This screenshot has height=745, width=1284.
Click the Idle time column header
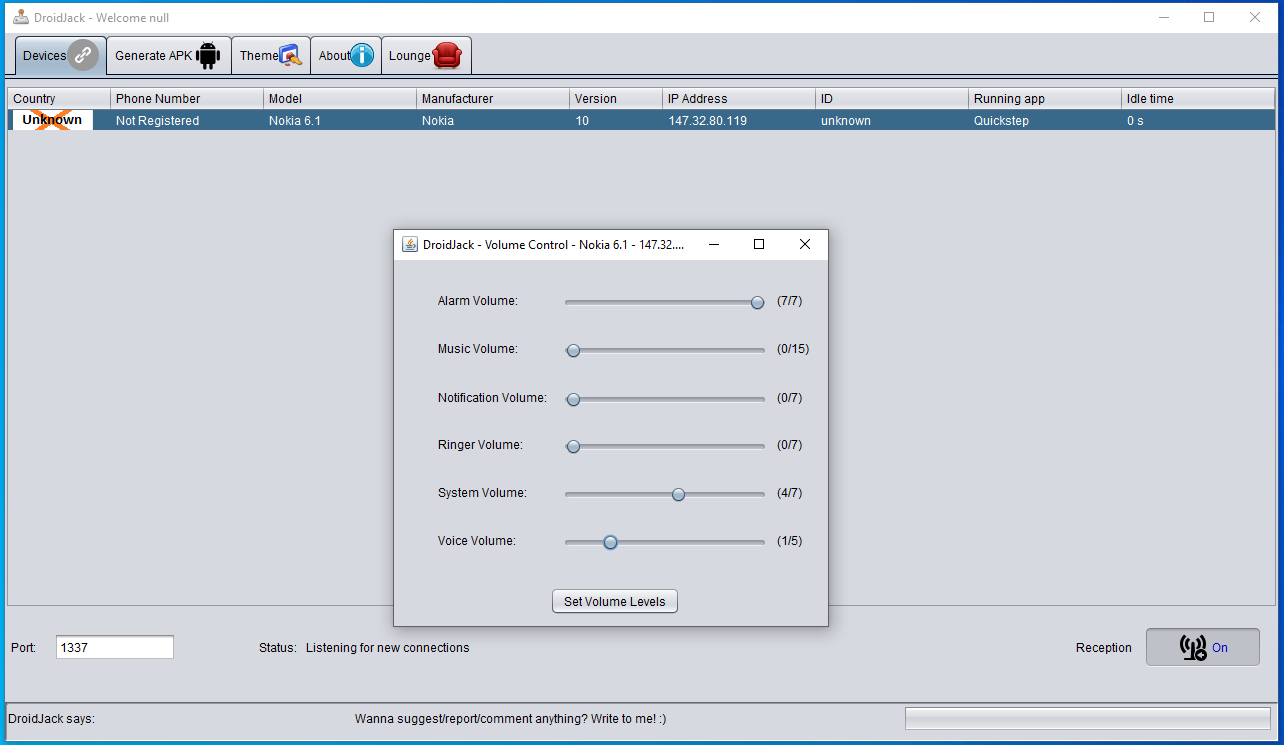coord(1198,98)
